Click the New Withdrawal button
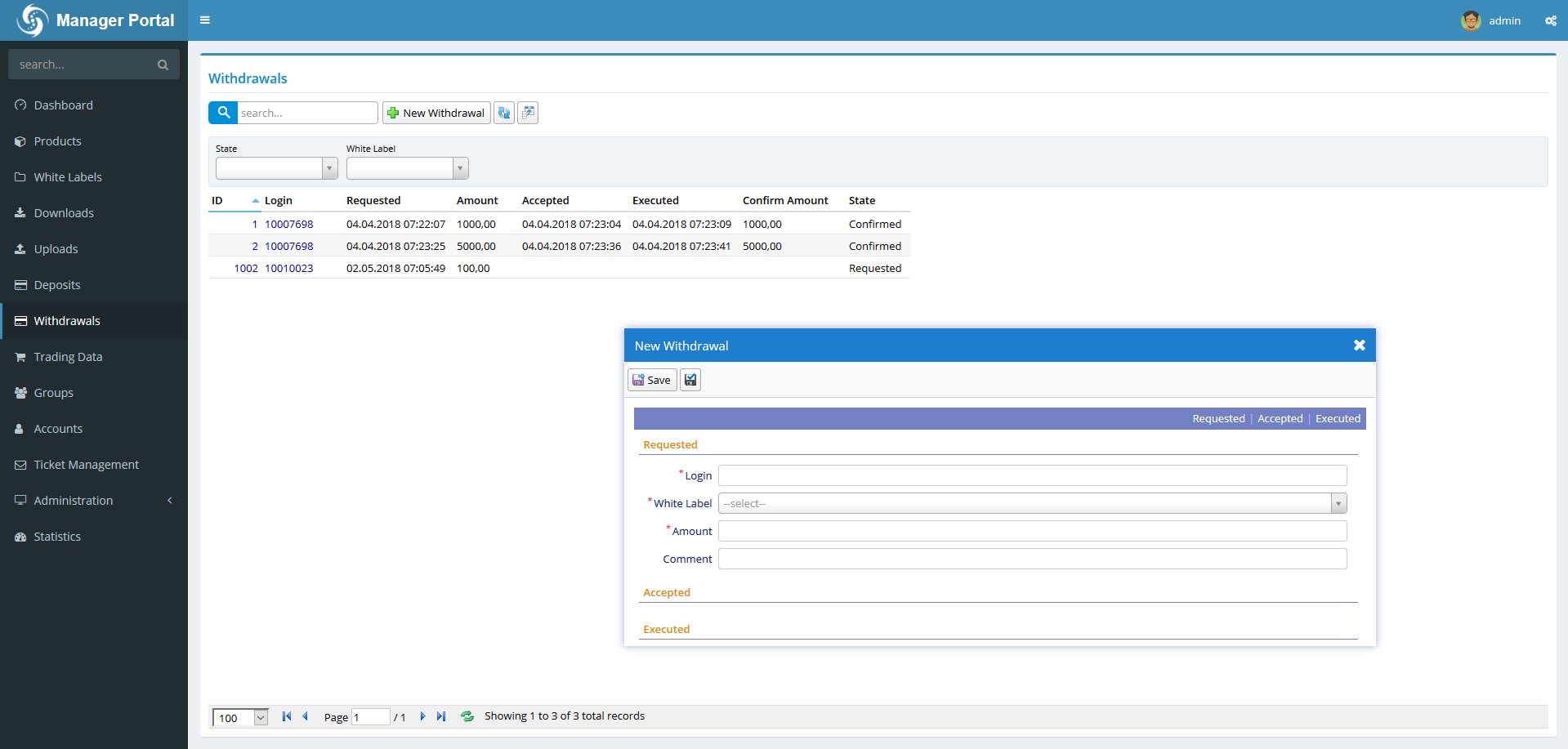Screen dimensions: 1568x749 click(x=436, y=113)
